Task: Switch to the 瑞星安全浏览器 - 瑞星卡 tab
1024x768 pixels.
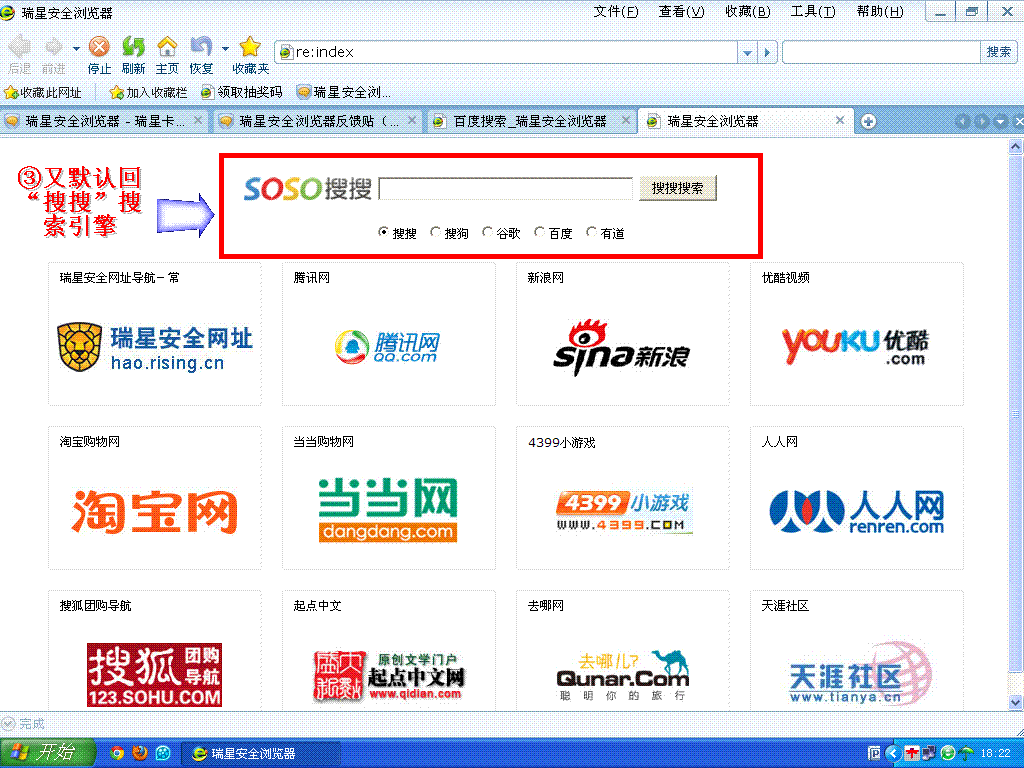Action: [104, 121]
